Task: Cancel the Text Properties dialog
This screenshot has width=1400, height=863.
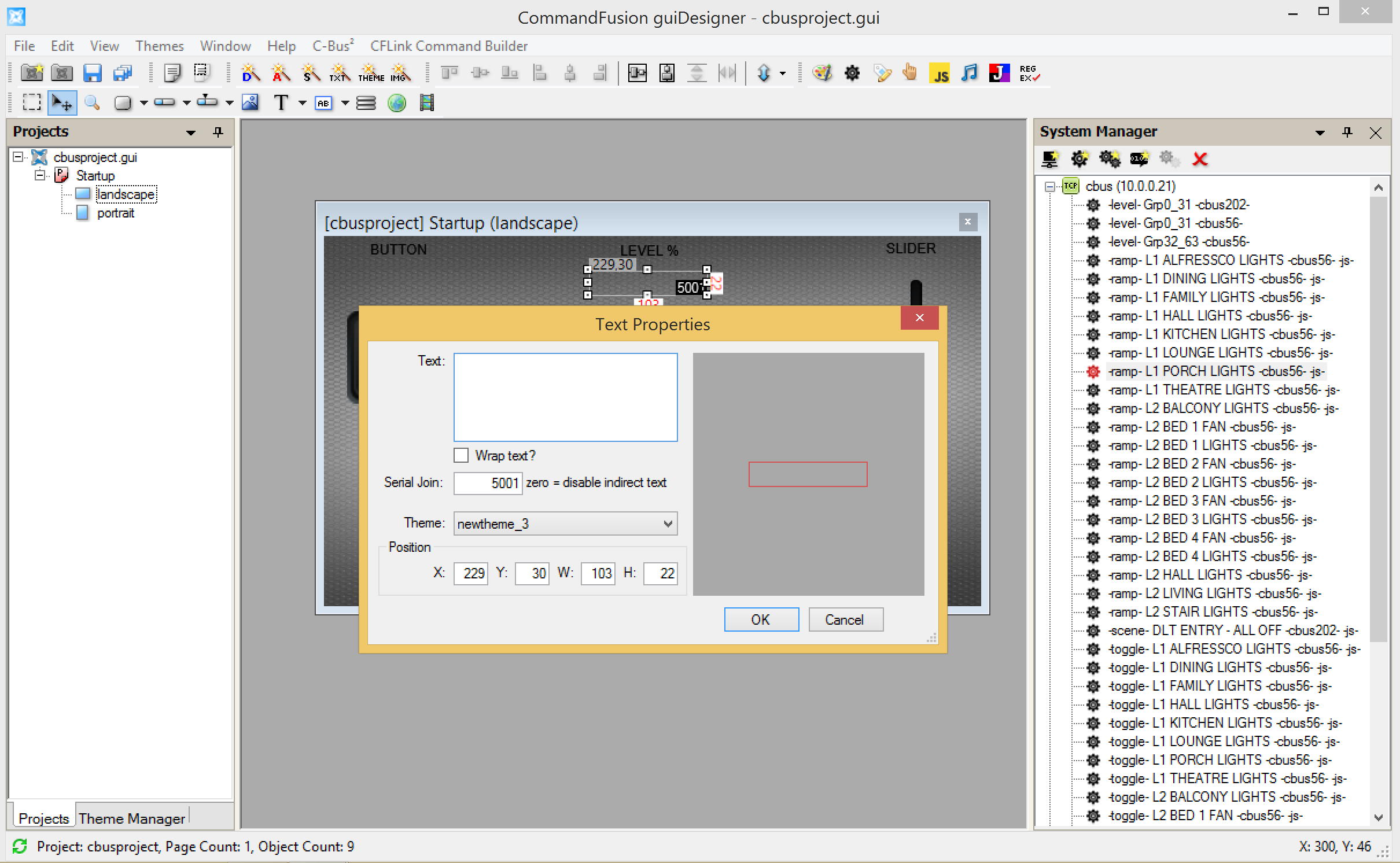Action: [x=845, y=619]
